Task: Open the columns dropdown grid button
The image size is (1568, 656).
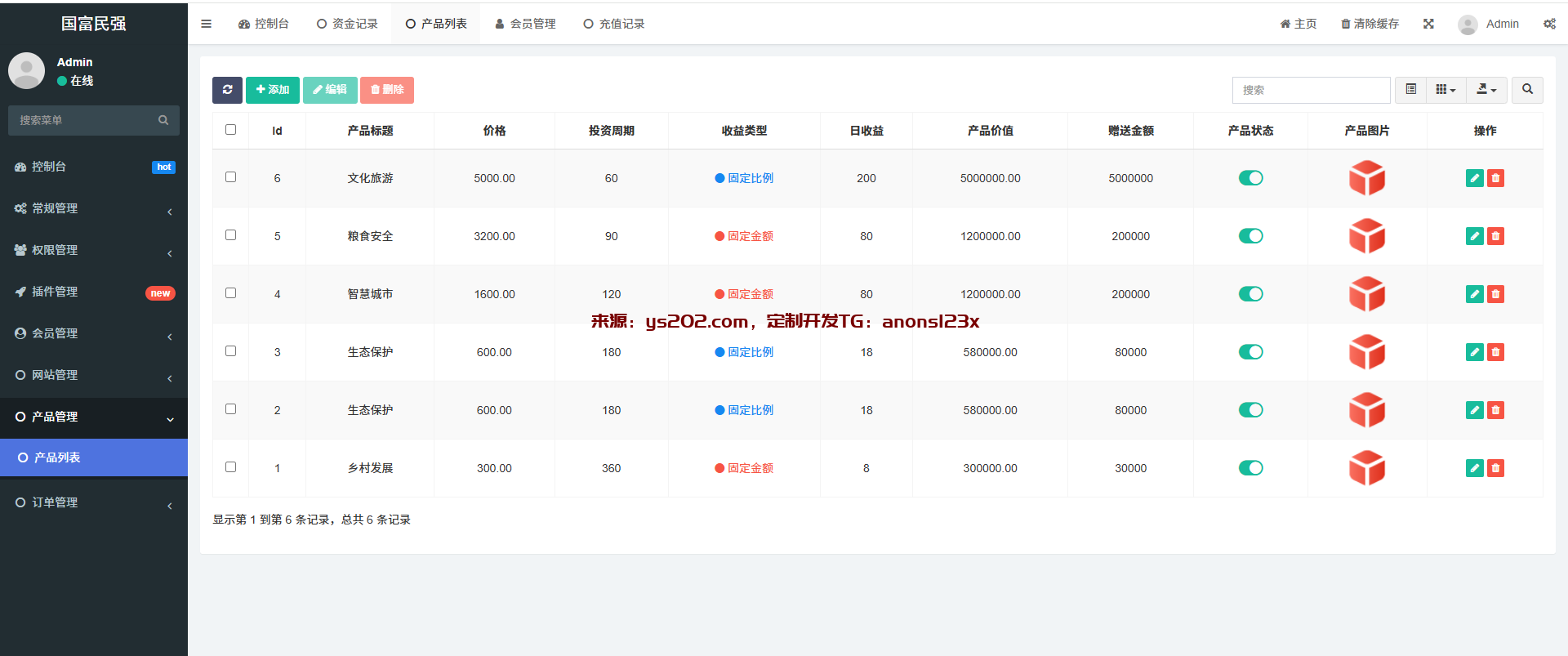Action: tap(1445, 90)
